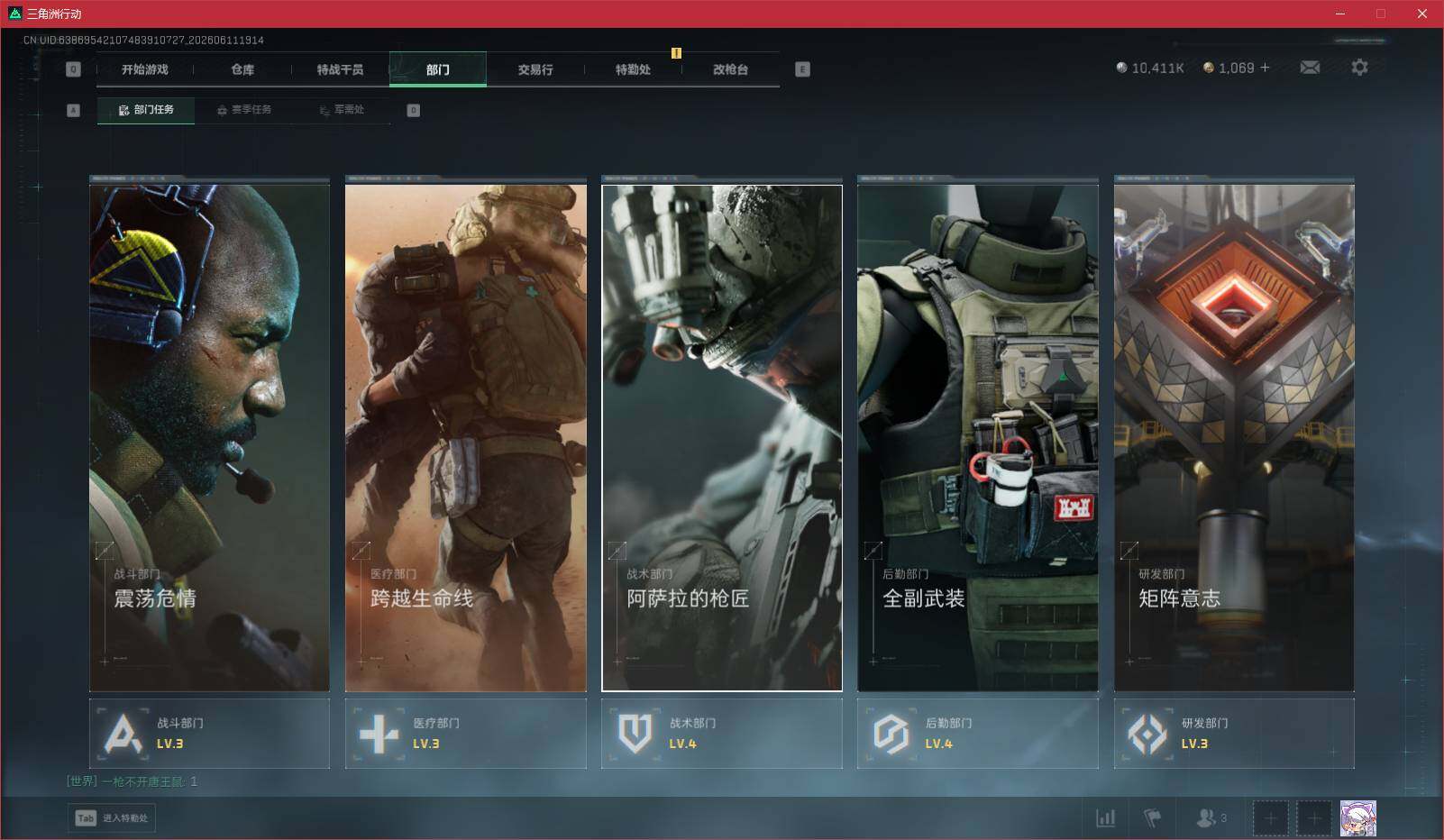
Task: Open the settings gear icon
Action: click(1359, 68)
